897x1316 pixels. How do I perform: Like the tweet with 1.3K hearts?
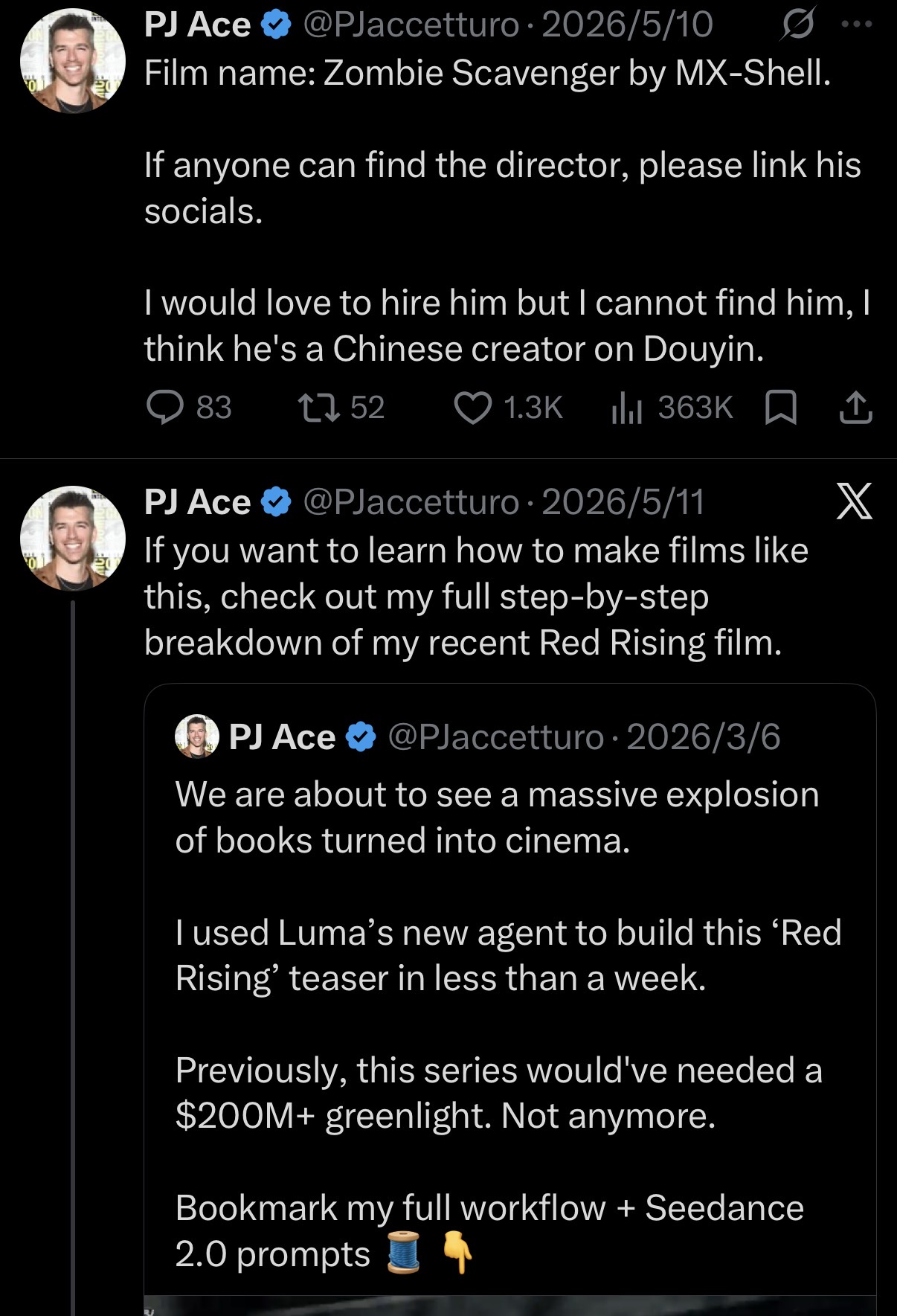[x=473, y=408]
